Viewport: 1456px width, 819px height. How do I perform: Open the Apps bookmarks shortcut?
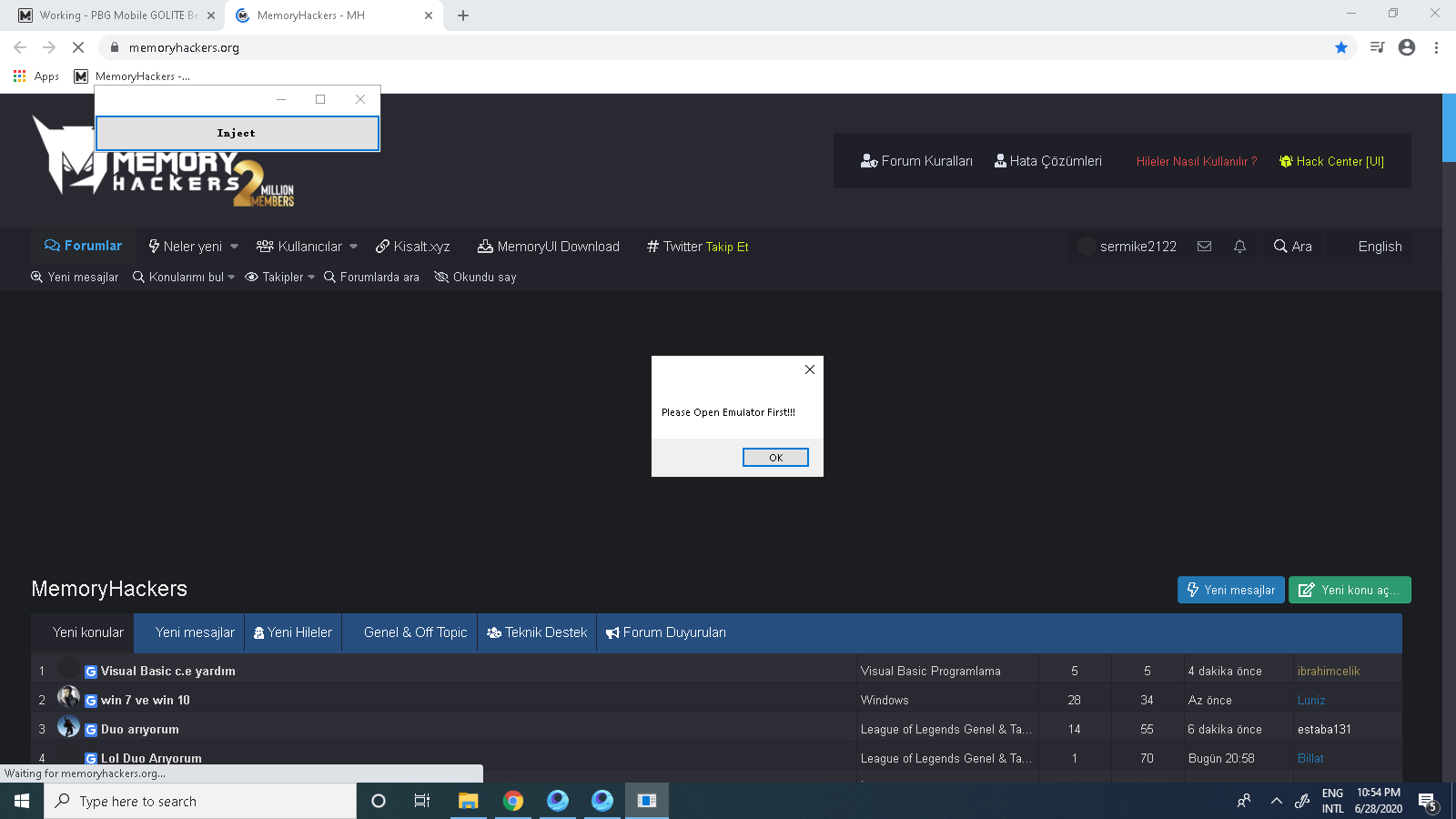(x=36, y=76)
